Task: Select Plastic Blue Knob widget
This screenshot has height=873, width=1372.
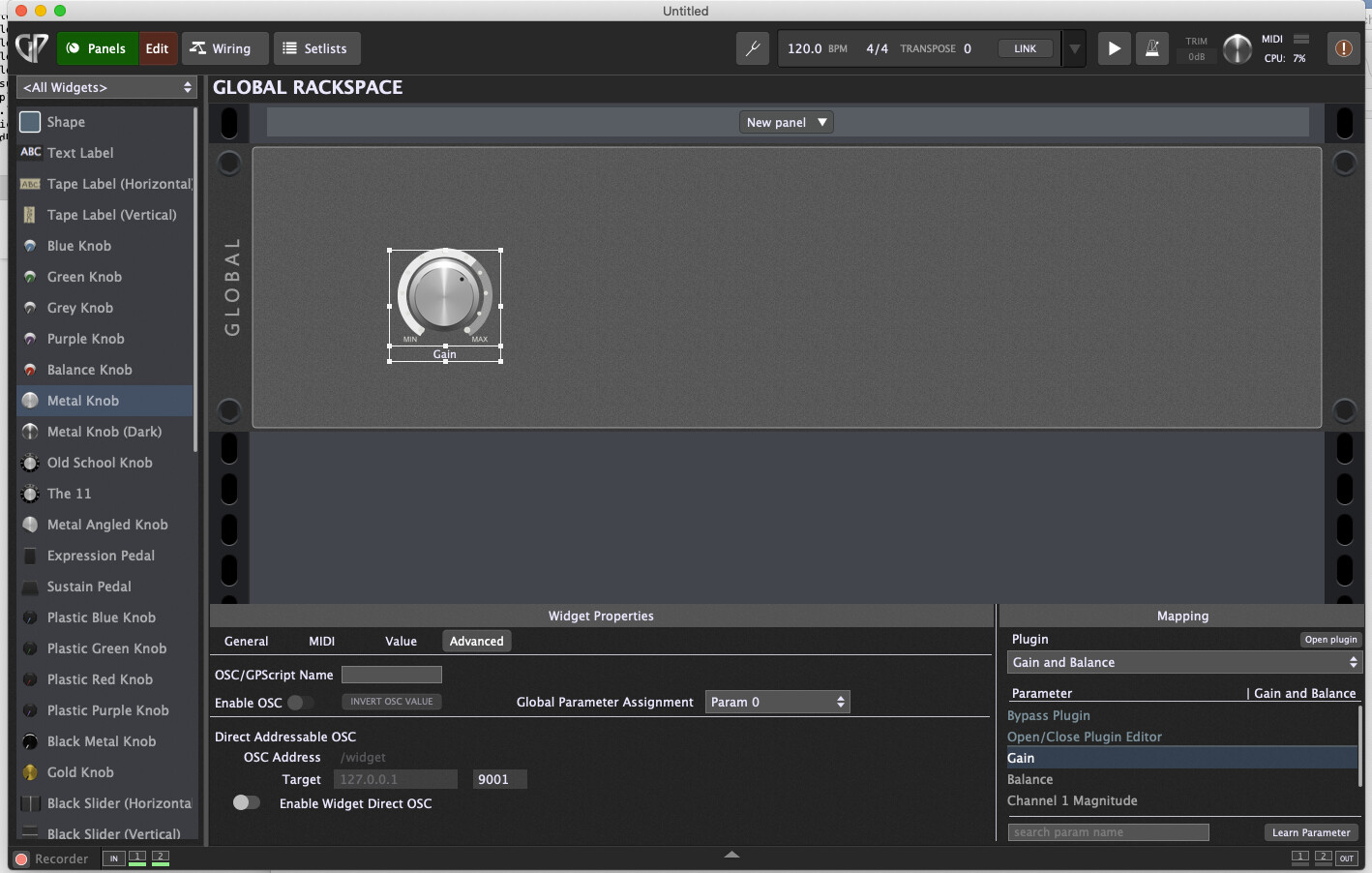Action: [x=104, y=617]
